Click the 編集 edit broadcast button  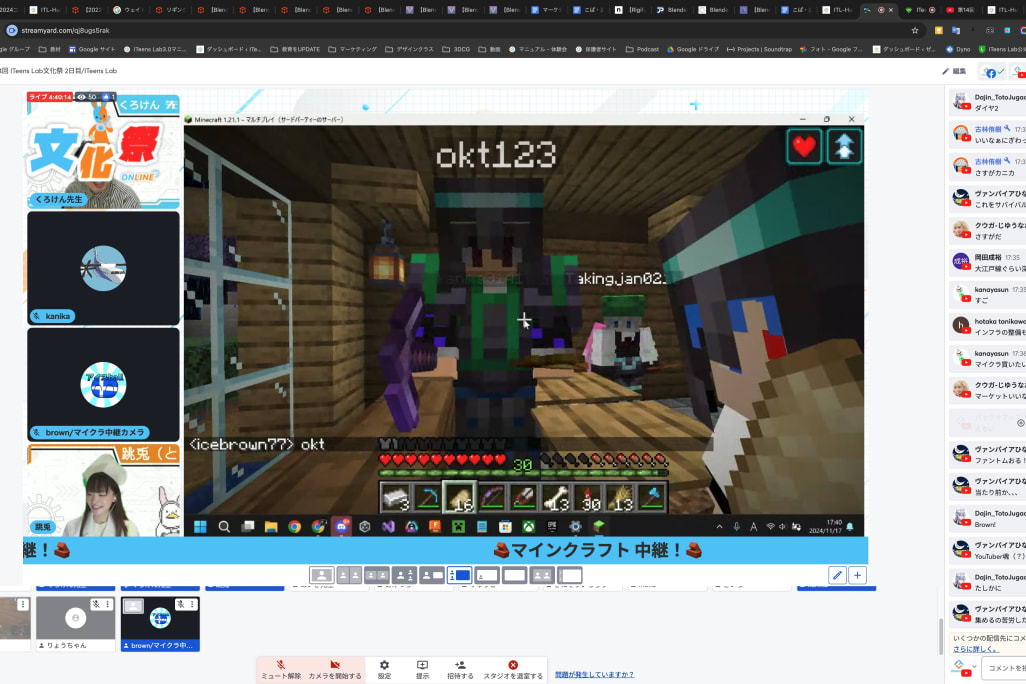click(953, 72)
